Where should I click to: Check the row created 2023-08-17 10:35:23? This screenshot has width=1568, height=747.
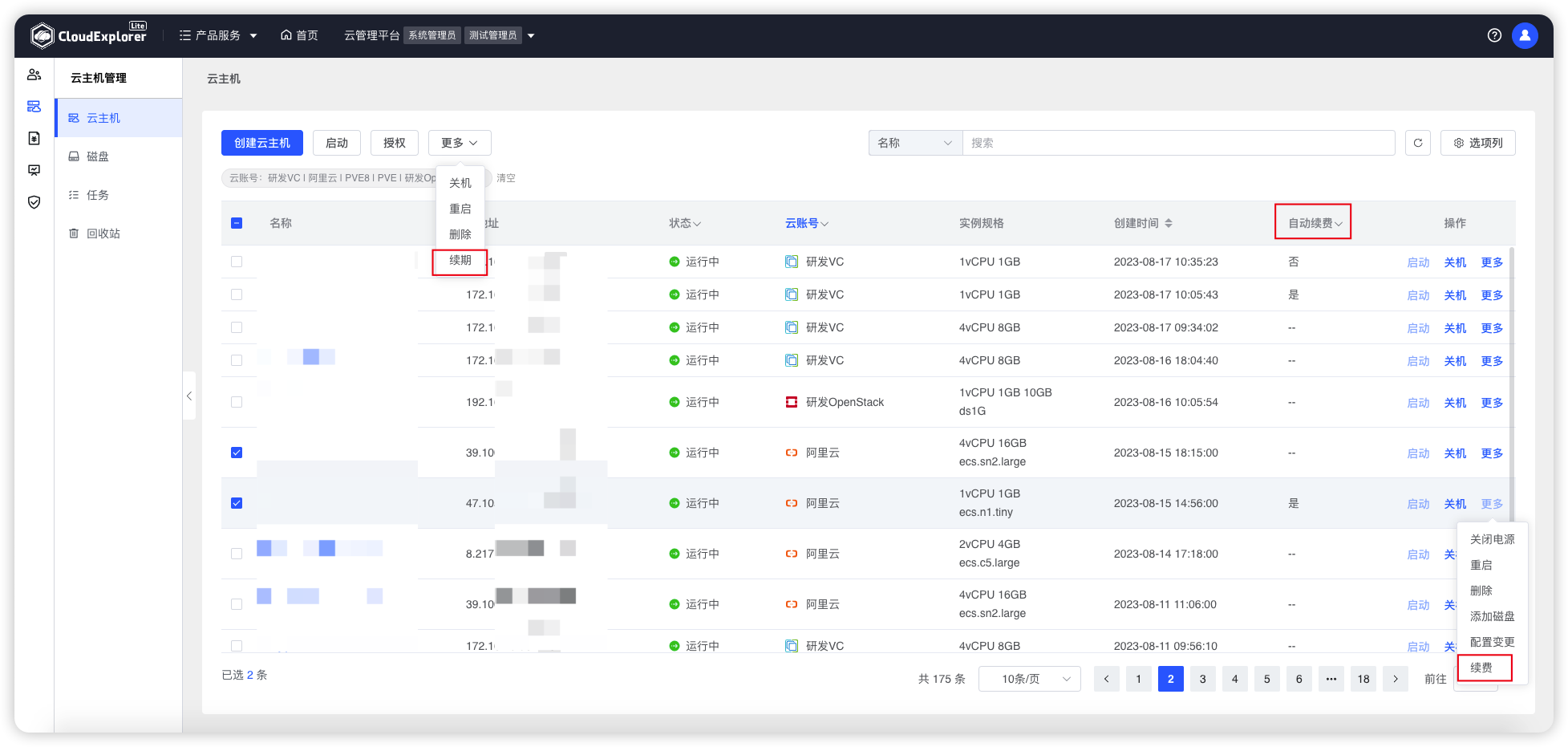(x=237, y=262)
